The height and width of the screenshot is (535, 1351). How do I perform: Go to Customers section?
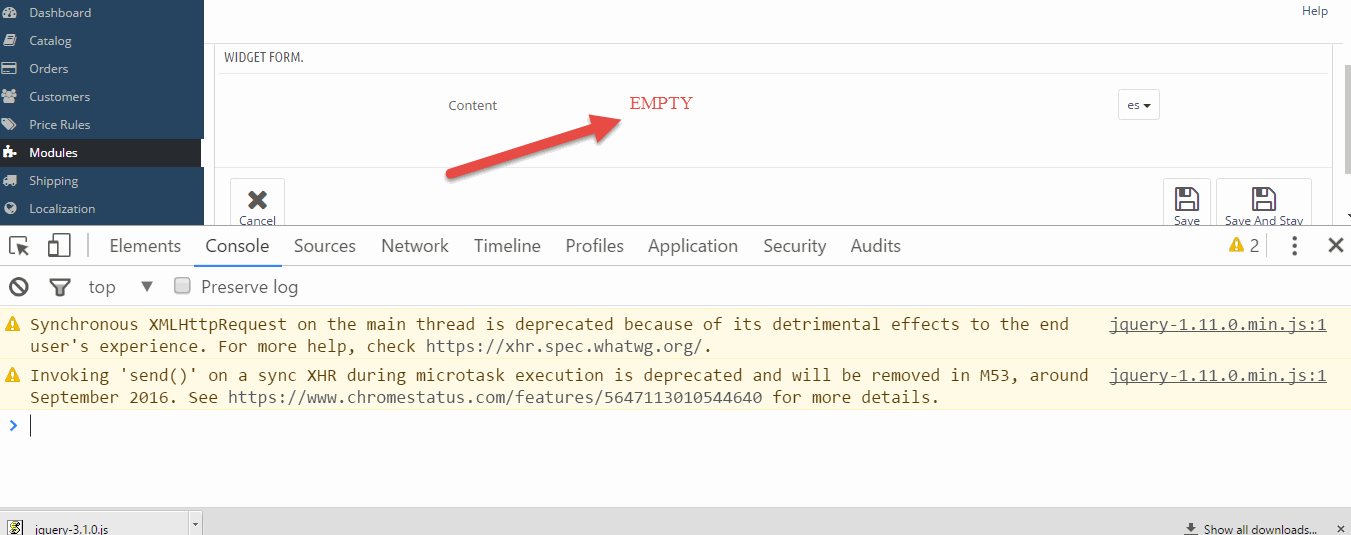[x=59, y=97]
